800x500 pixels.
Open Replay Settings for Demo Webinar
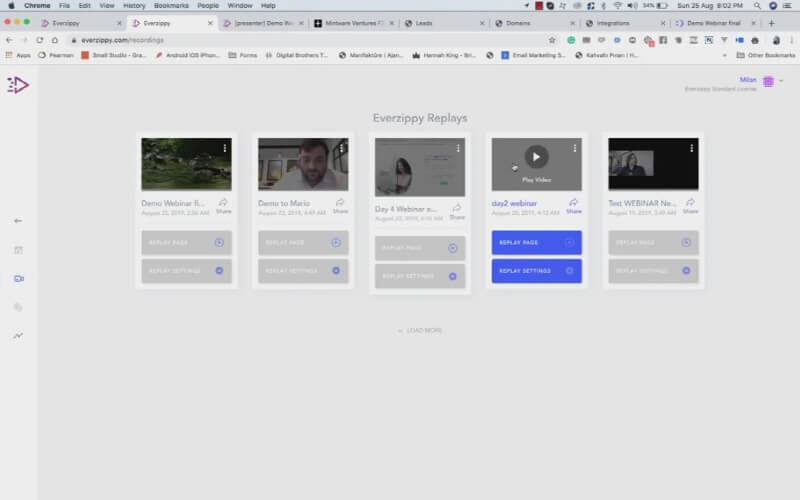(x=187, y=270)
